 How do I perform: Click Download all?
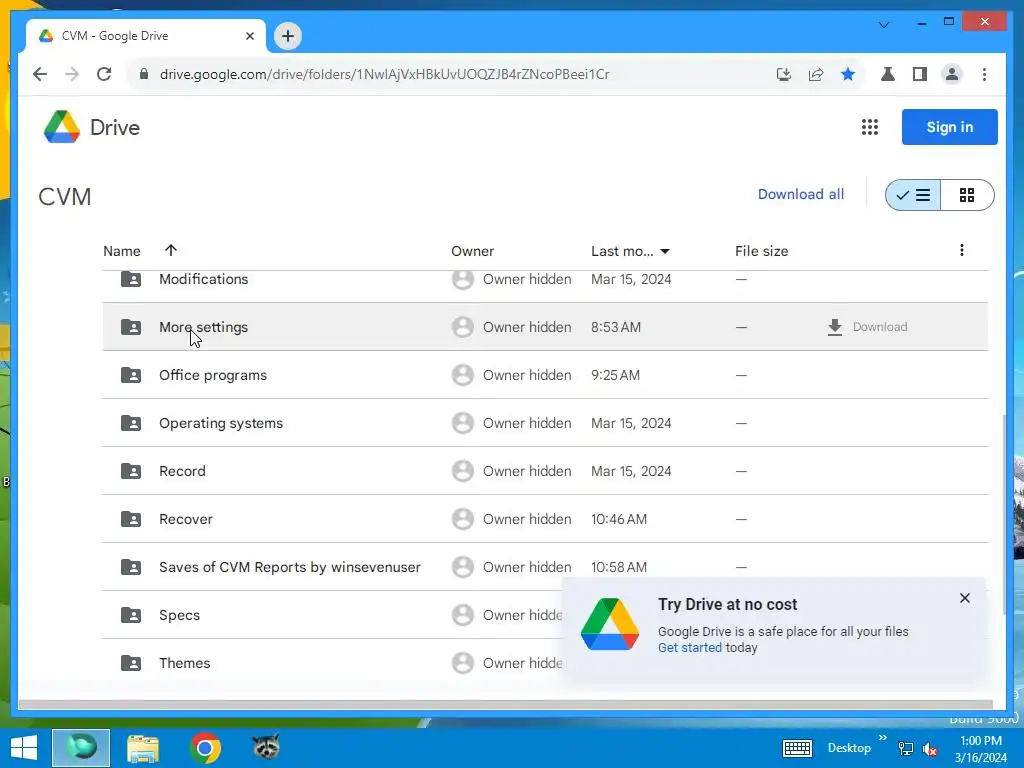tap(801, 194)
